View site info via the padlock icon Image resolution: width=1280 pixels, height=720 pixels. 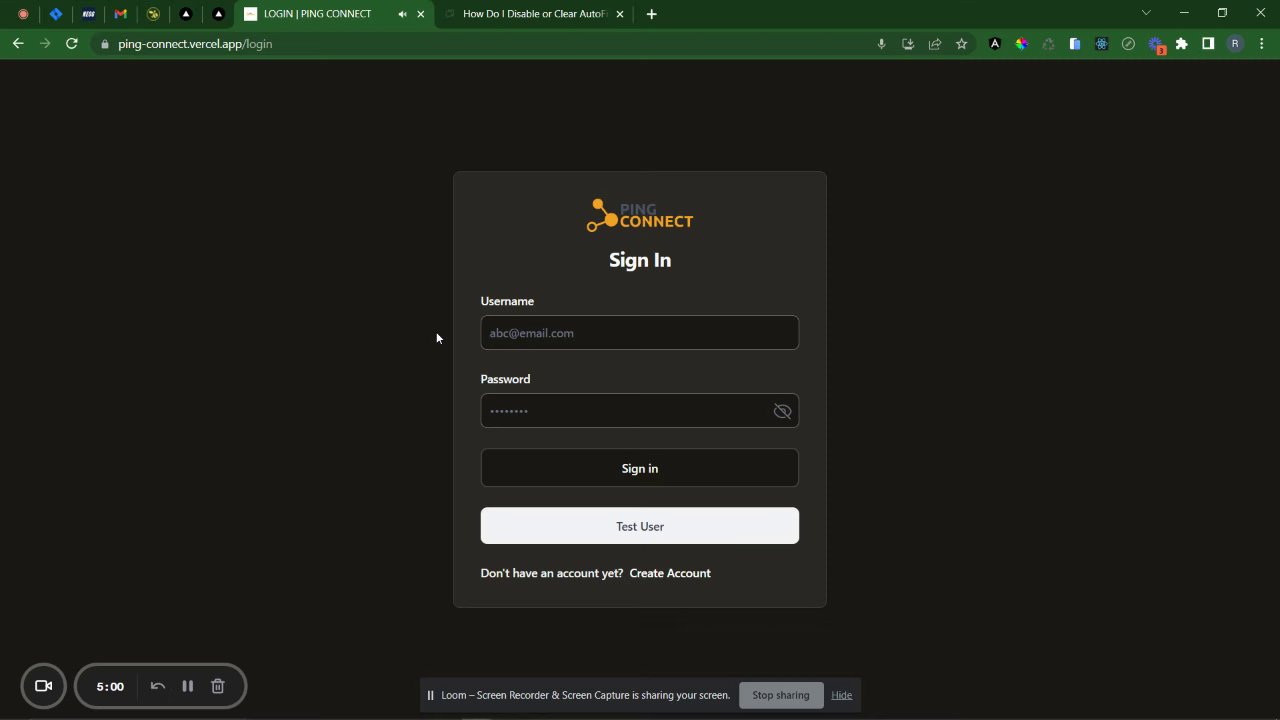tap(104, 44)
